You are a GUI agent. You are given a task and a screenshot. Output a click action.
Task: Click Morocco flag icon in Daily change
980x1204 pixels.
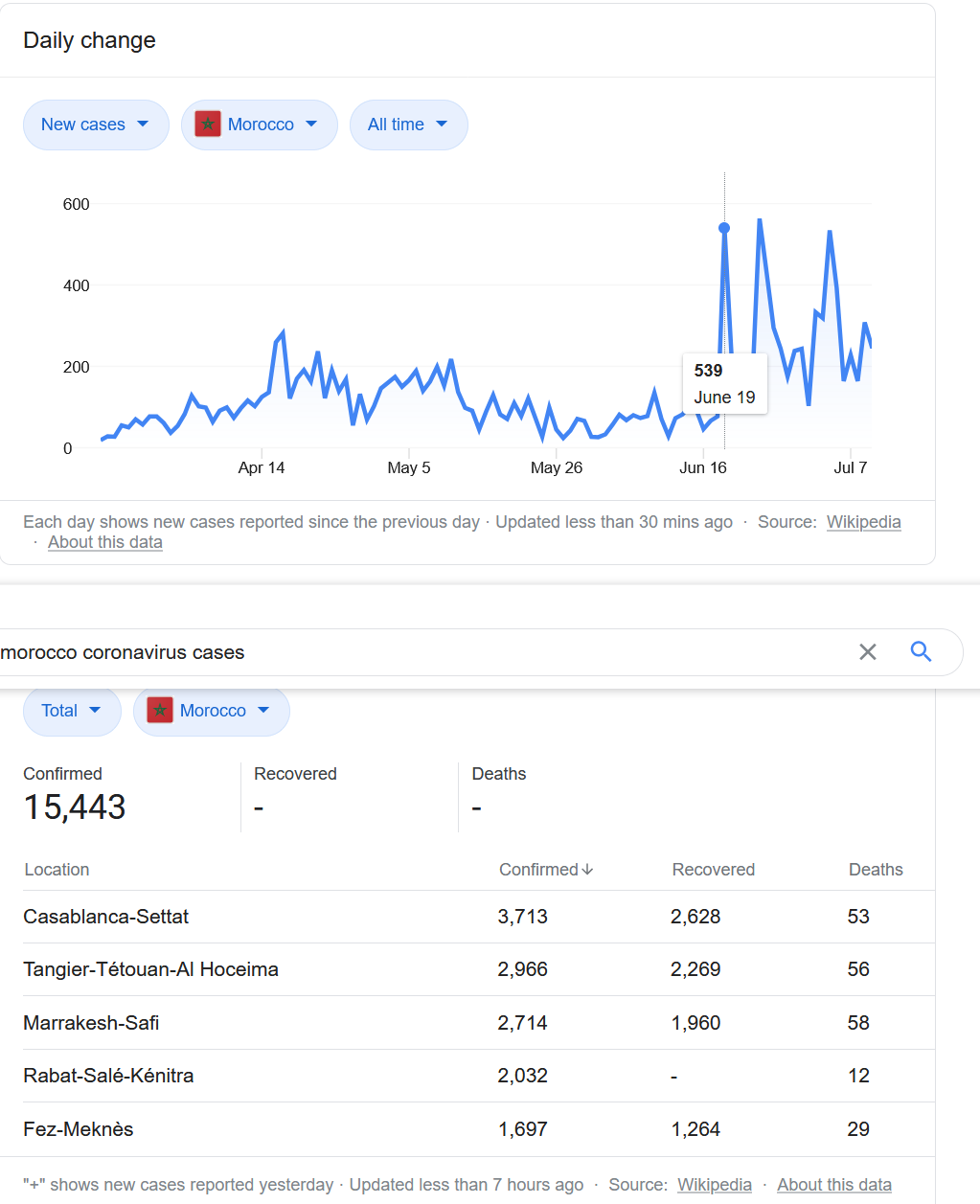(x=208, y=125)
